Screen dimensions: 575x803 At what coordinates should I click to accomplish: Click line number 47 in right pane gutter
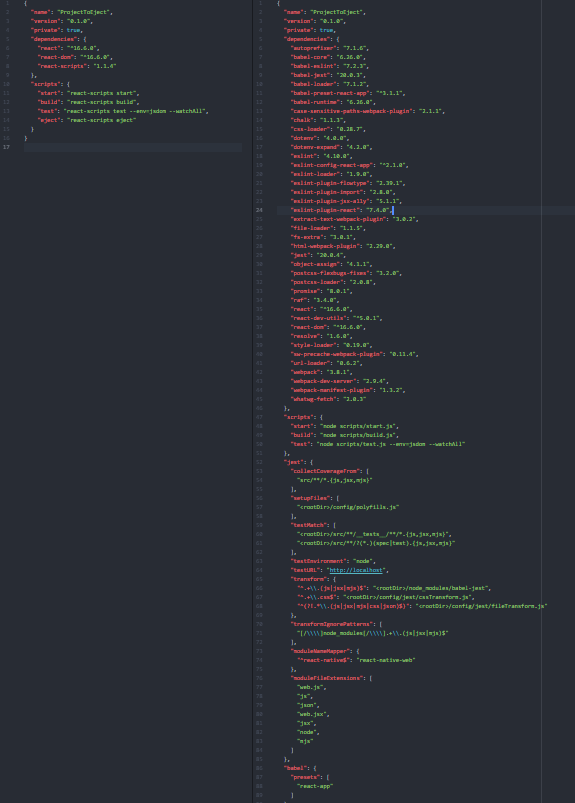260,417
